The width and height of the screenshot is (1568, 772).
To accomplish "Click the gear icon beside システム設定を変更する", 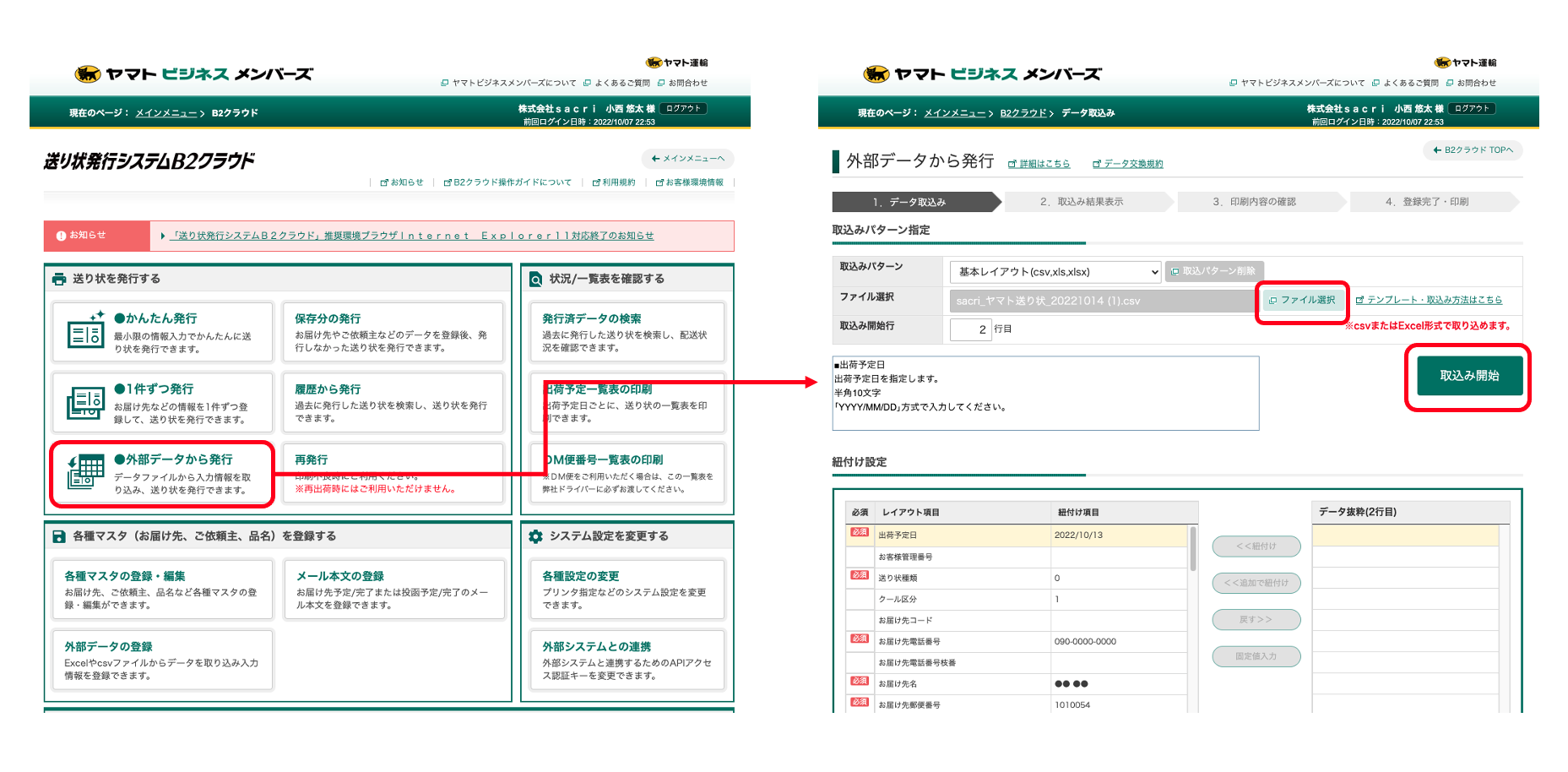I will click(x=535, y=536).
